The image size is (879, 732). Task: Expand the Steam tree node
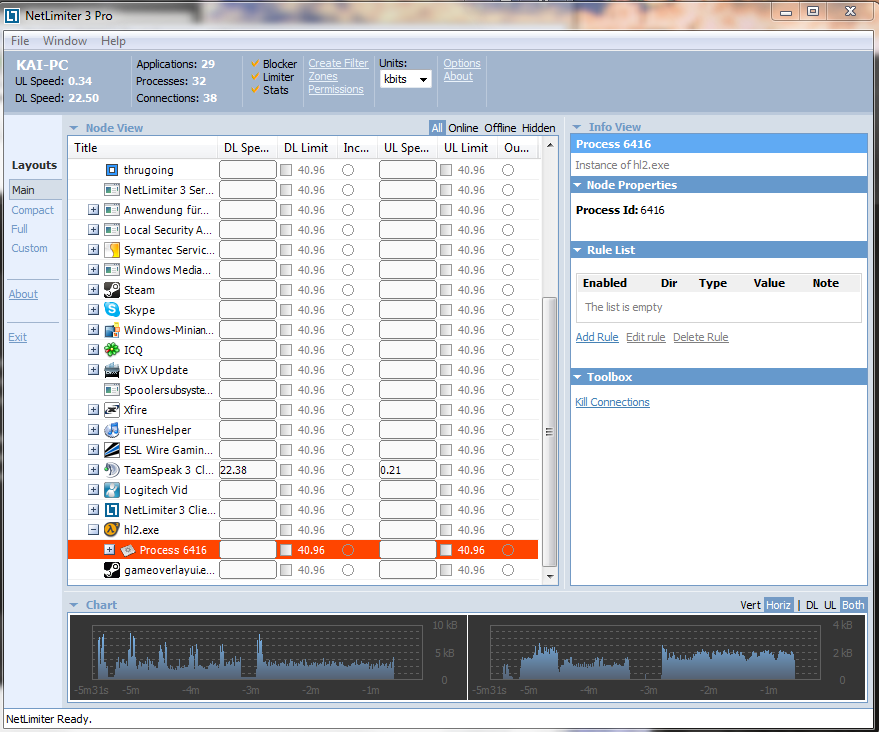[x=94, y=290]
